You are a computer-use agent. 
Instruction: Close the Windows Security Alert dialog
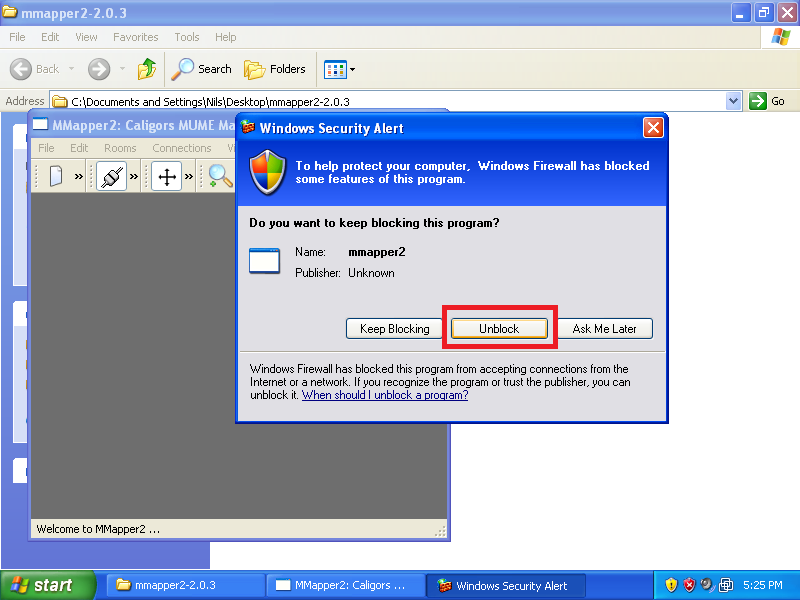653,128
